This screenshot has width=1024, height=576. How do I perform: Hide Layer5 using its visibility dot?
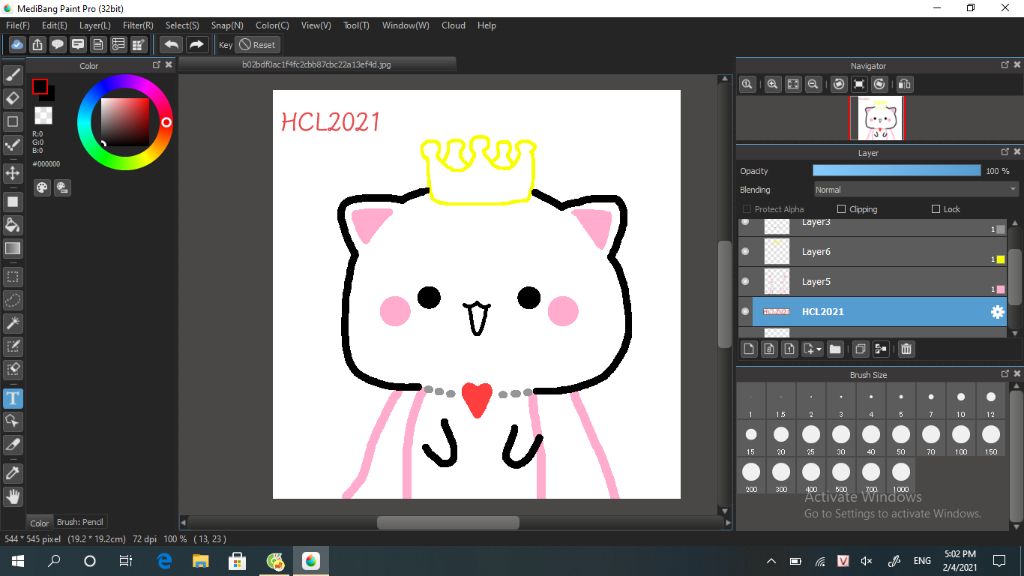(x=745, y=281)
